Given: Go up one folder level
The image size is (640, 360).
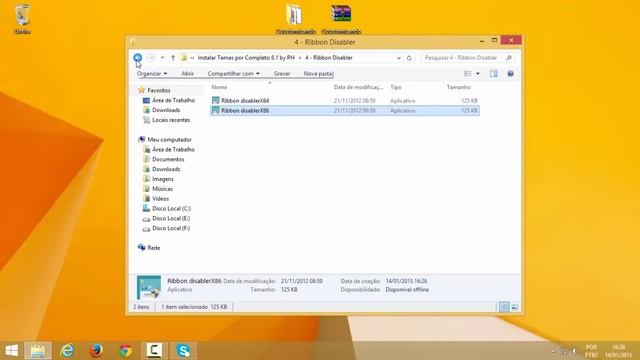Looking at the screenshot, I should pos(173,58).
